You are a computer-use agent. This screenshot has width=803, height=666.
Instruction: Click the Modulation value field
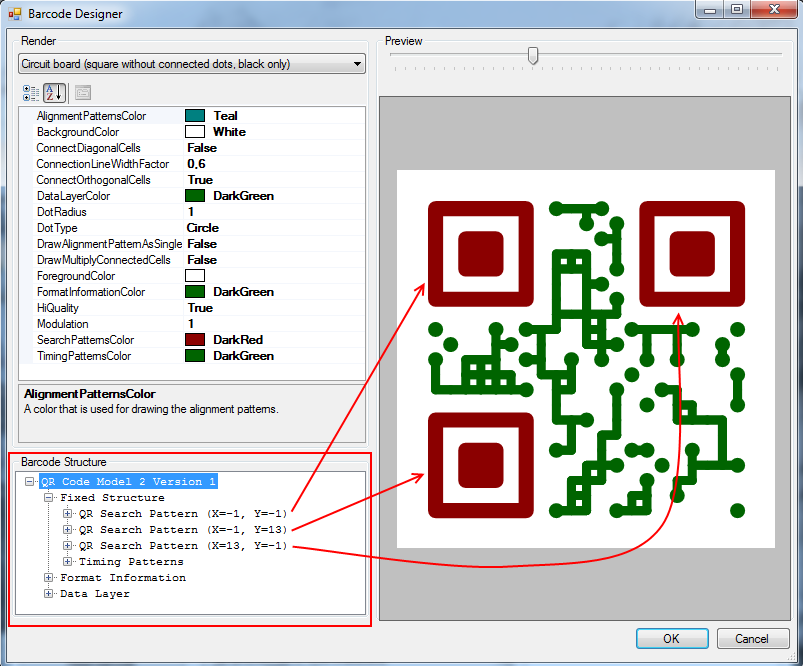[x=274, y=324]
